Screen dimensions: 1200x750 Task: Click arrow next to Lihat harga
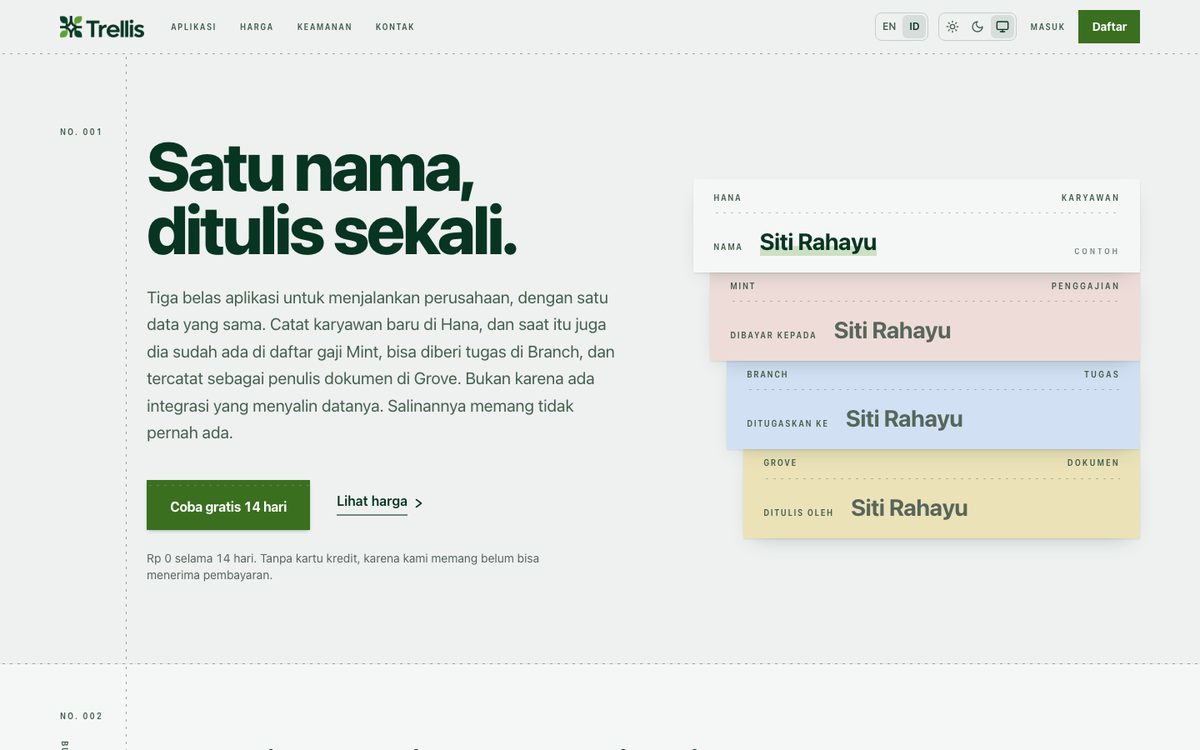click(x=418, y=503)
